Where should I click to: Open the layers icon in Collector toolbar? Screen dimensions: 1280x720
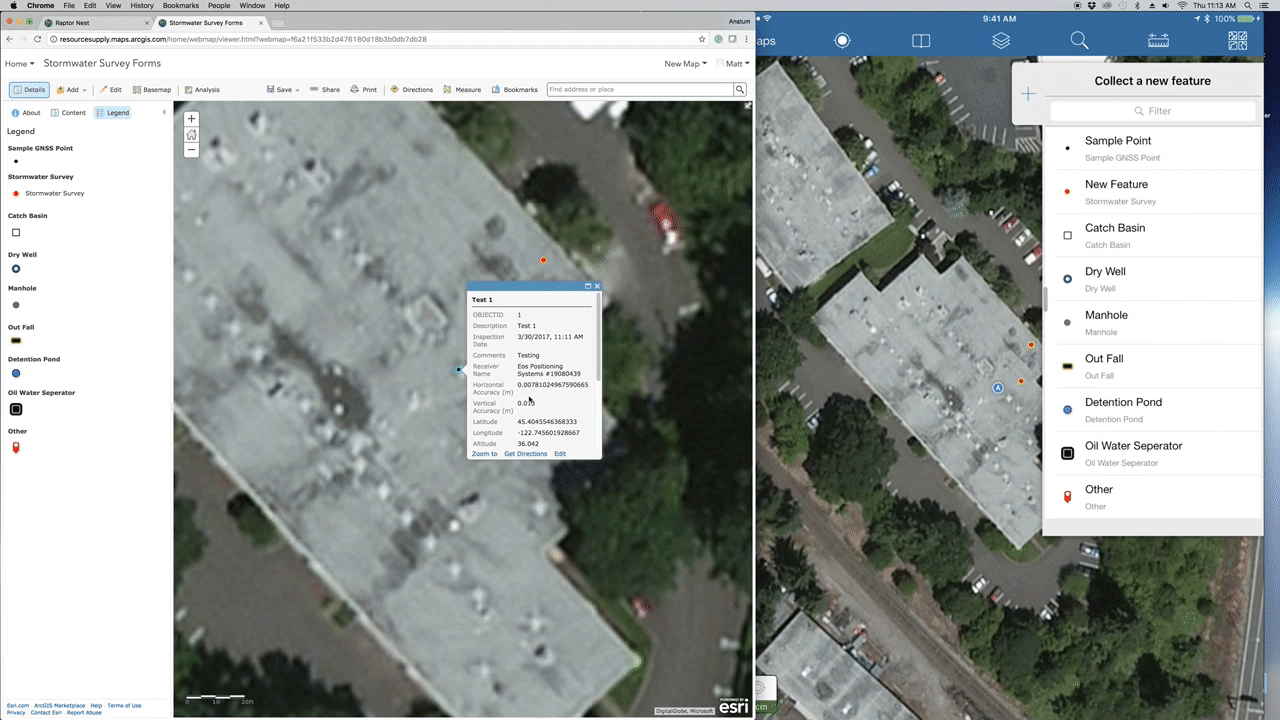pos(1001,41)
